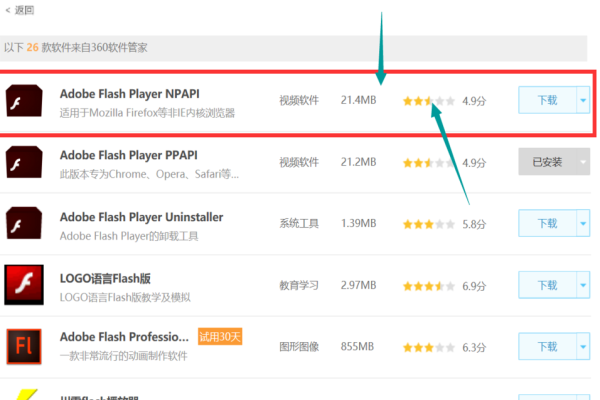Screen dimensions: 600x400
Task: Click description 一款非常流行的动画制作软件
Action: click(x=124, y=356)
